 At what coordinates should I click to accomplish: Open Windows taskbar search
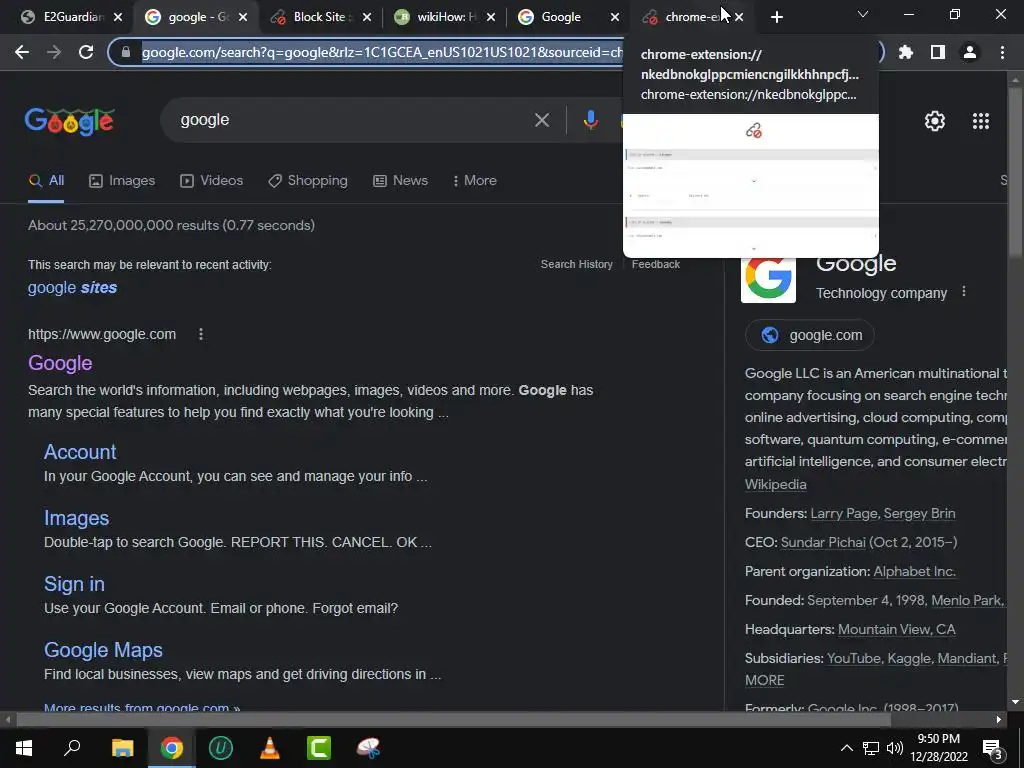point(72,748)
